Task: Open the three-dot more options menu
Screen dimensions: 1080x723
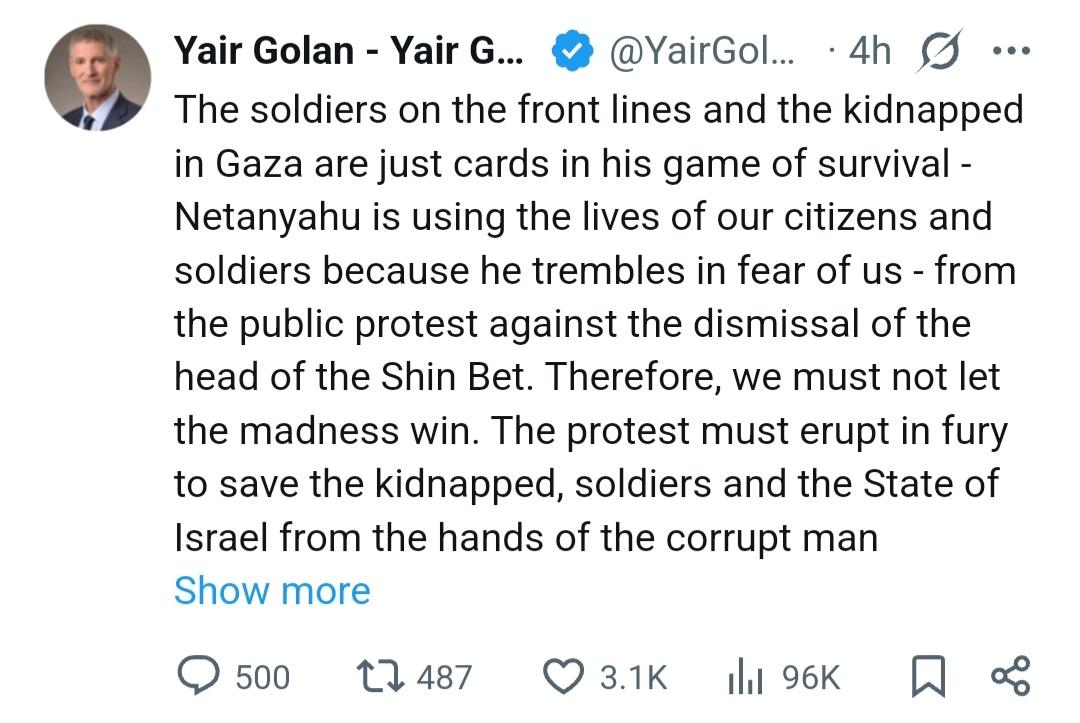Action: pos(1009,51)
